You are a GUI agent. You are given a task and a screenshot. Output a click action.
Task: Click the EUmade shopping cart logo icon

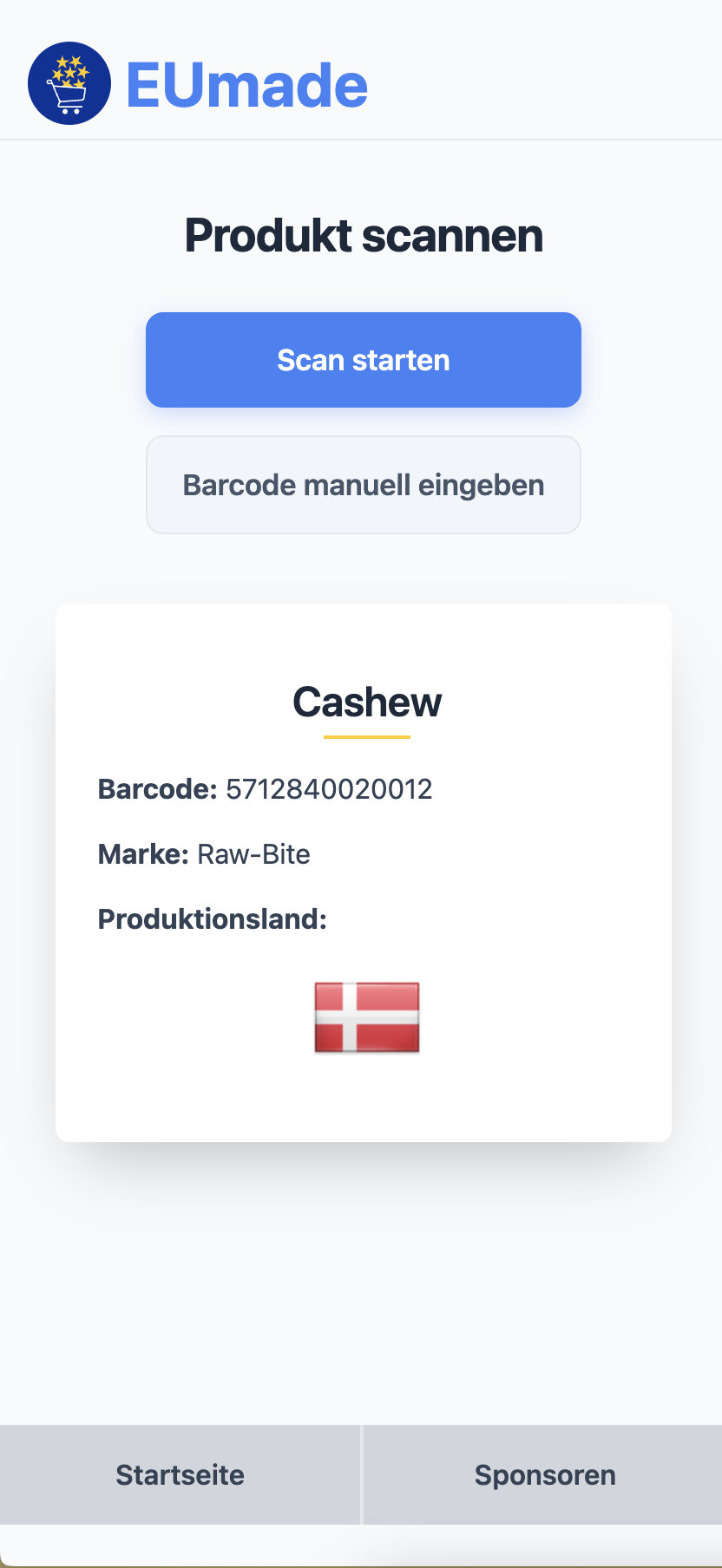[69, 83]
